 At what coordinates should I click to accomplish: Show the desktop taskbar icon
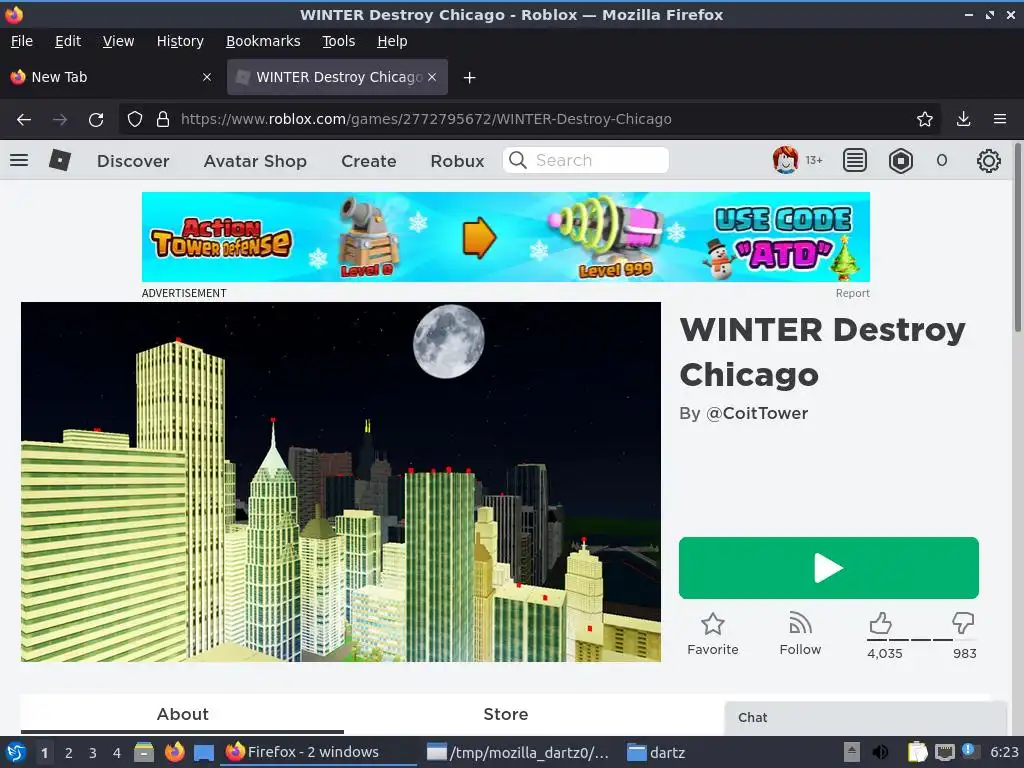pos(204,752)
